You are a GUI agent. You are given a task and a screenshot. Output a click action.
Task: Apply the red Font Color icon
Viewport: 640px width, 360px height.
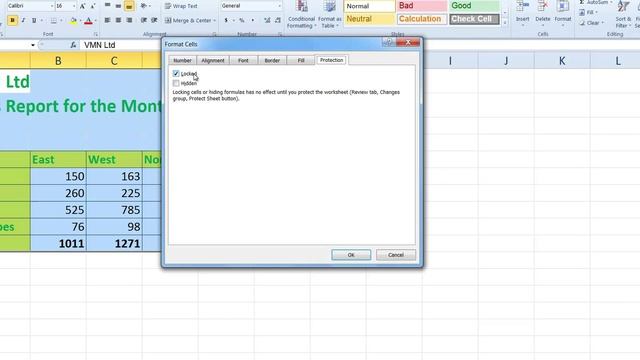coord(88,20)
